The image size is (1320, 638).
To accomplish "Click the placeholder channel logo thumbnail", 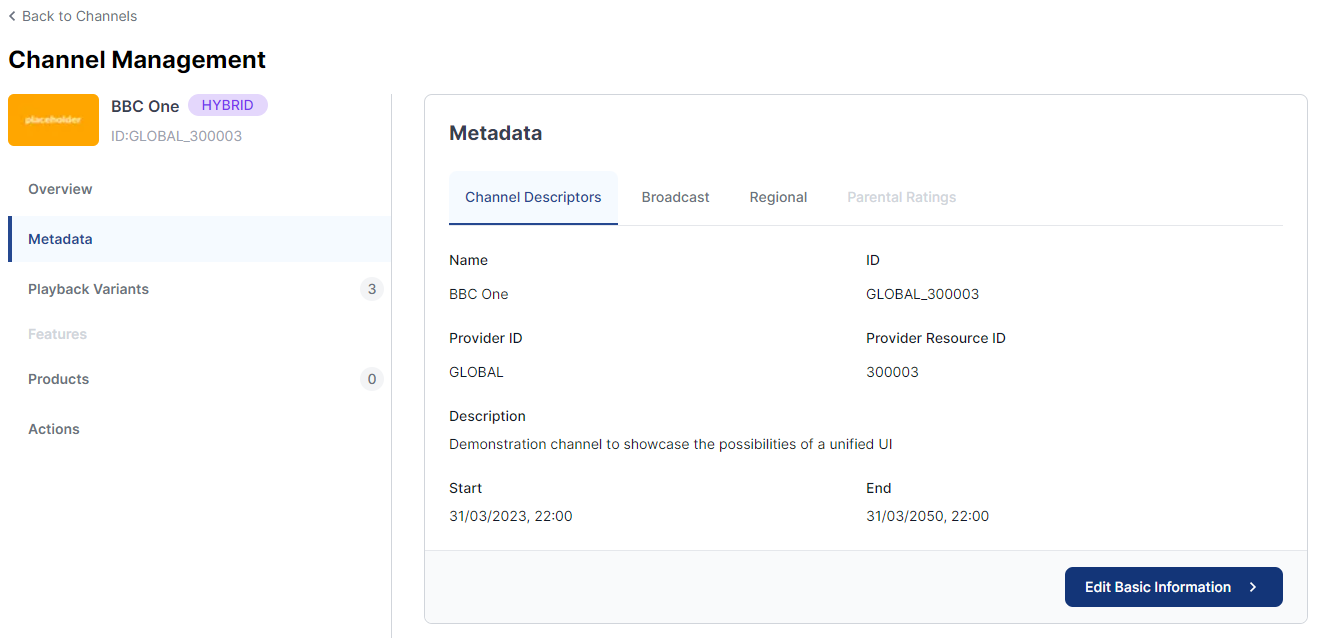I will point(53,120).
